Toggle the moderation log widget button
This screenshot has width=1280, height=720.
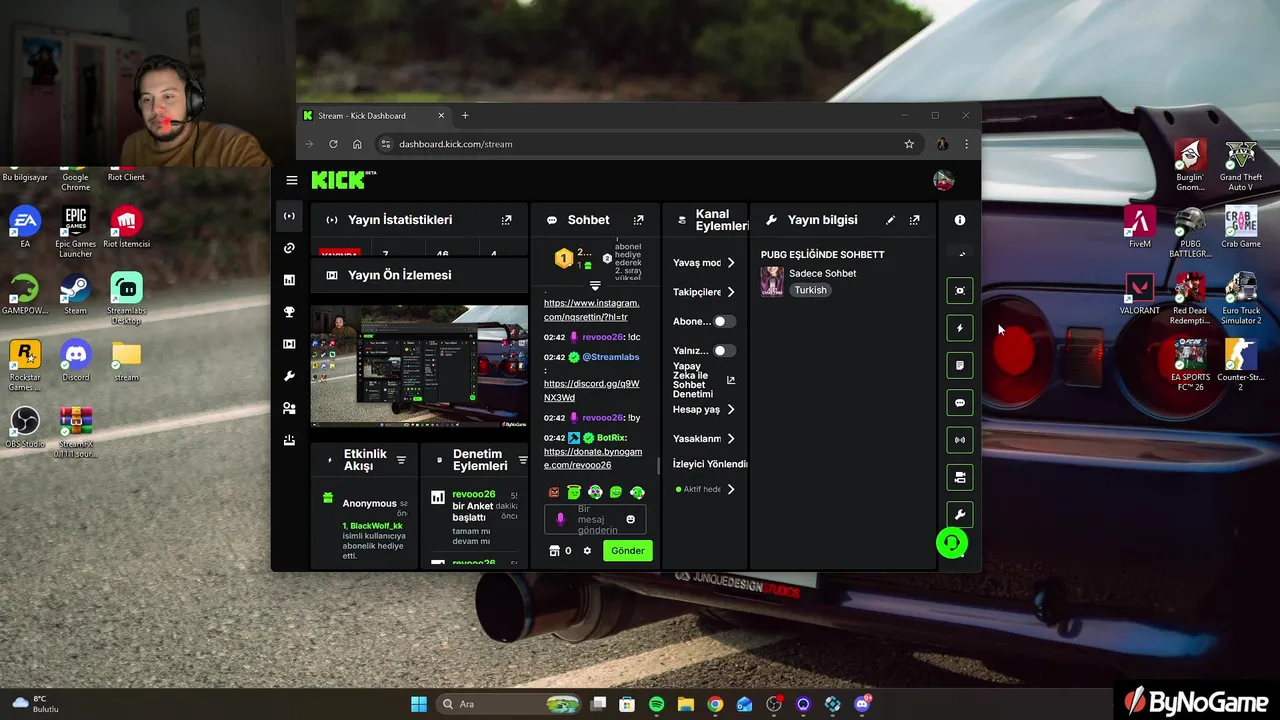960,365
